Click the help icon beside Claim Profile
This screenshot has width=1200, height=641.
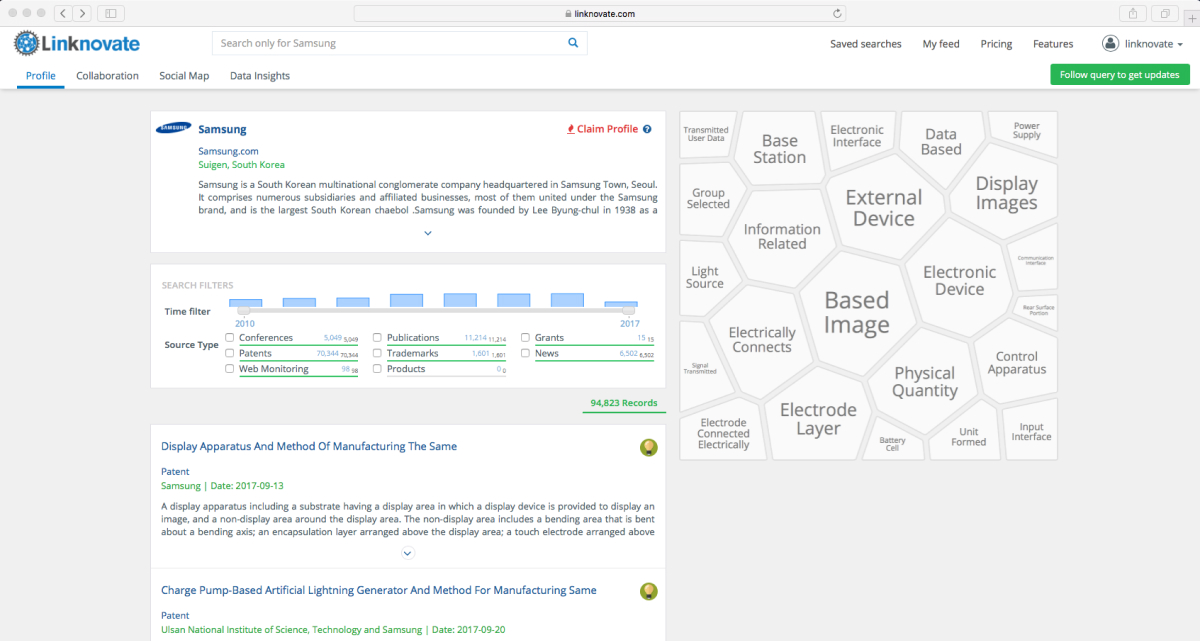pos(647,129)
